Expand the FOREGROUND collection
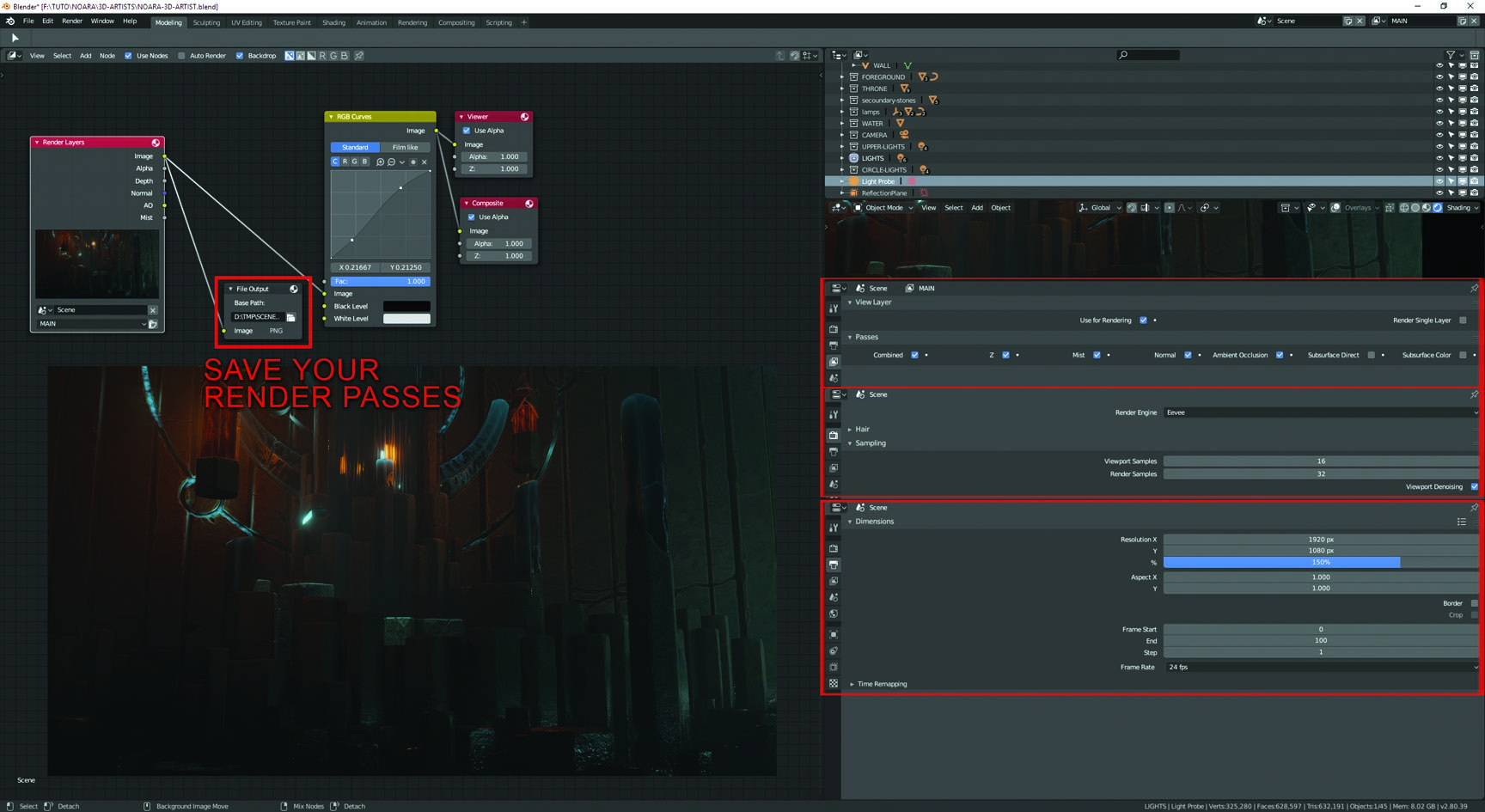The image size is (1485, 812). [842, 77]
